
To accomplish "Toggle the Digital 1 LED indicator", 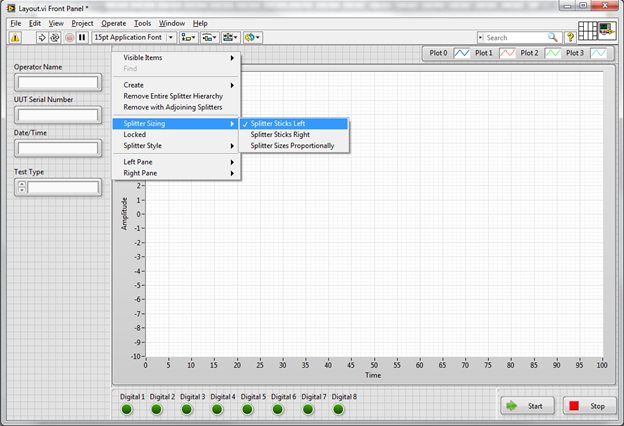I will 127,408.
